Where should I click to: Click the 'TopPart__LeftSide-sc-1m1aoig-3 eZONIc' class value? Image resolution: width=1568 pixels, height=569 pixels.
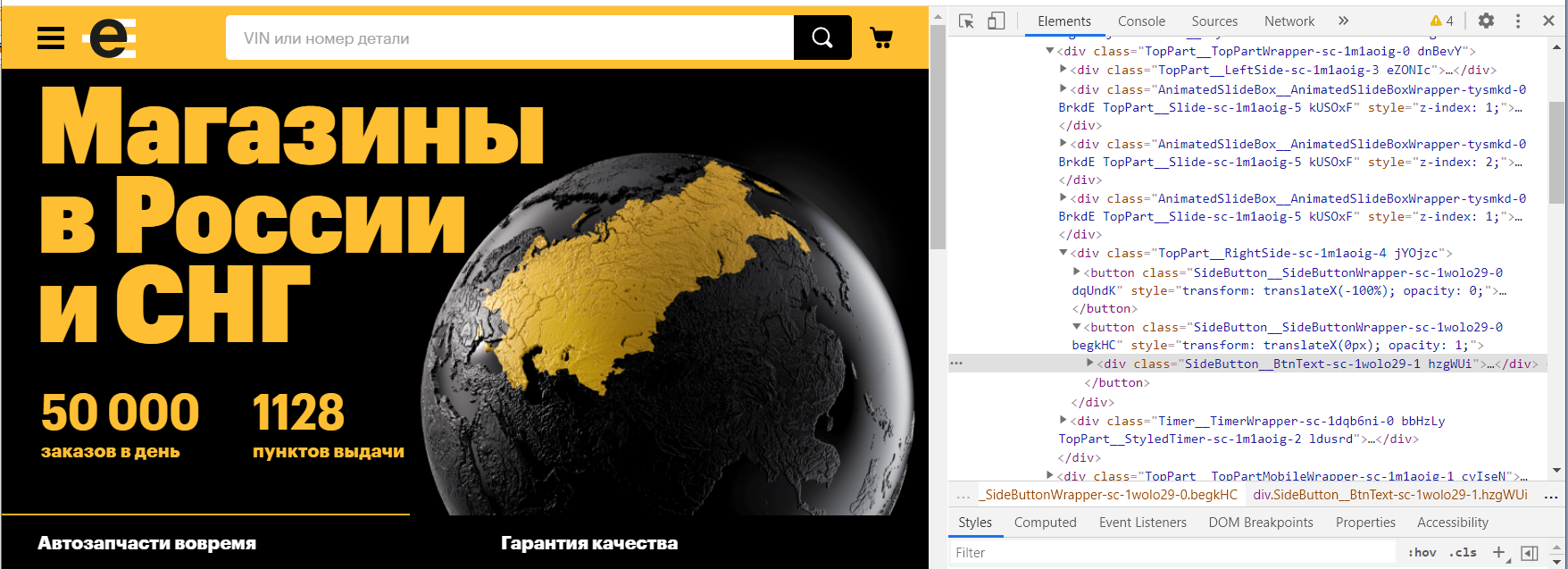(1295, 70)
